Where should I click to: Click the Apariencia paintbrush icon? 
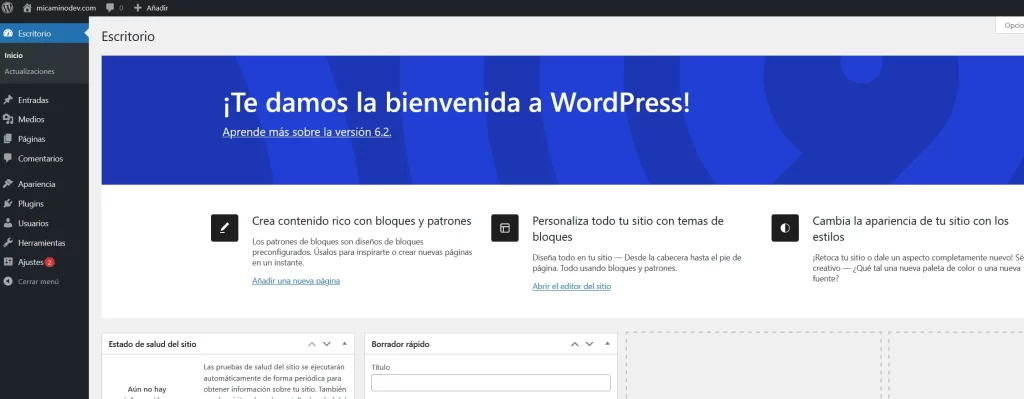coord(8,184)
